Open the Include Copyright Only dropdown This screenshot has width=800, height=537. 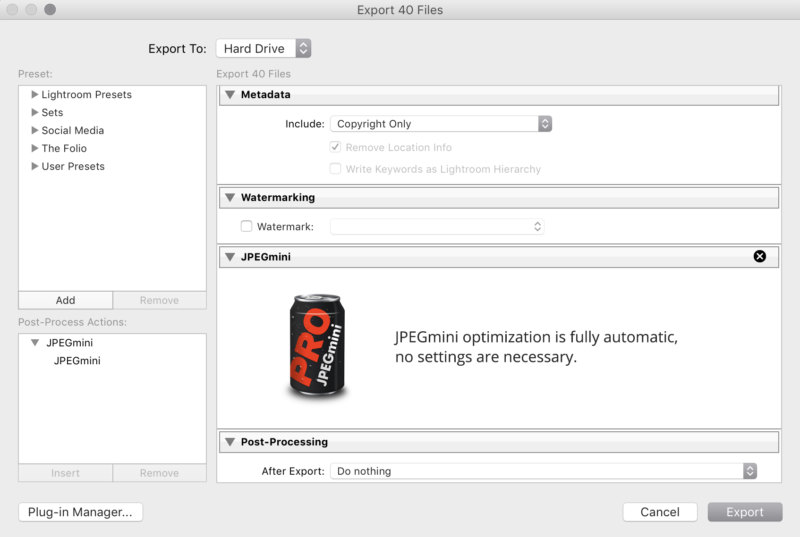point(441,124)
